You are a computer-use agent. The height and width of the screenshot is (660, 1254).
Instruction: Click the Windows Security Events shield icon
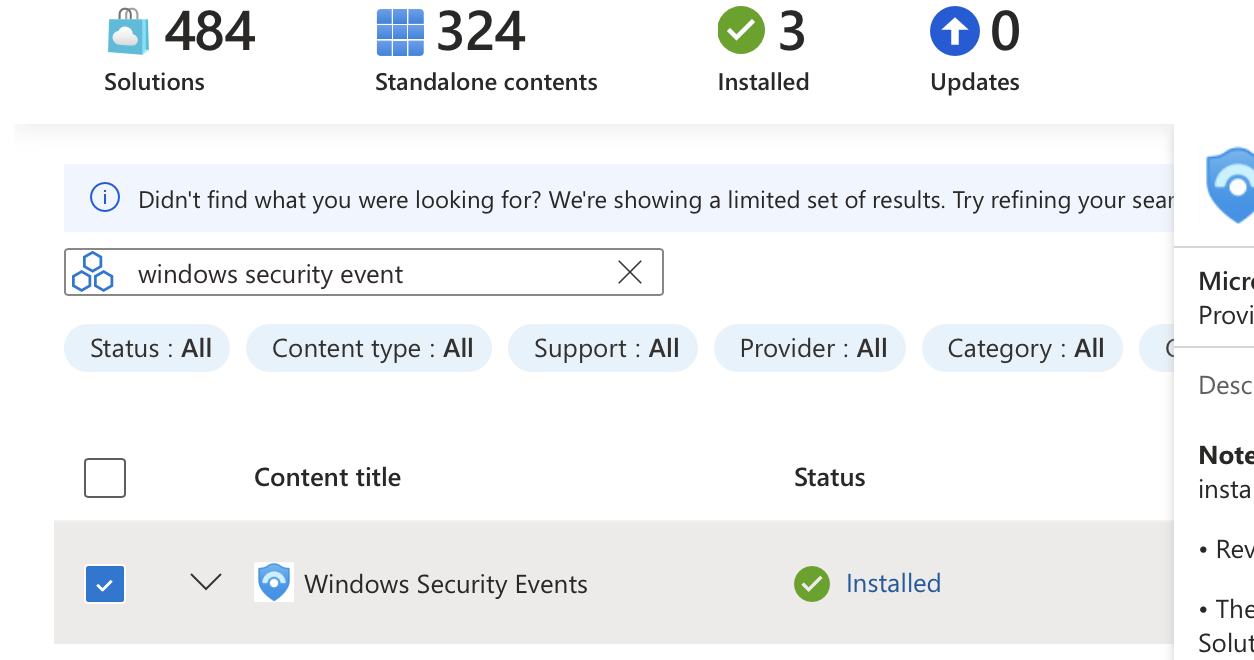[x=272, y=582]
